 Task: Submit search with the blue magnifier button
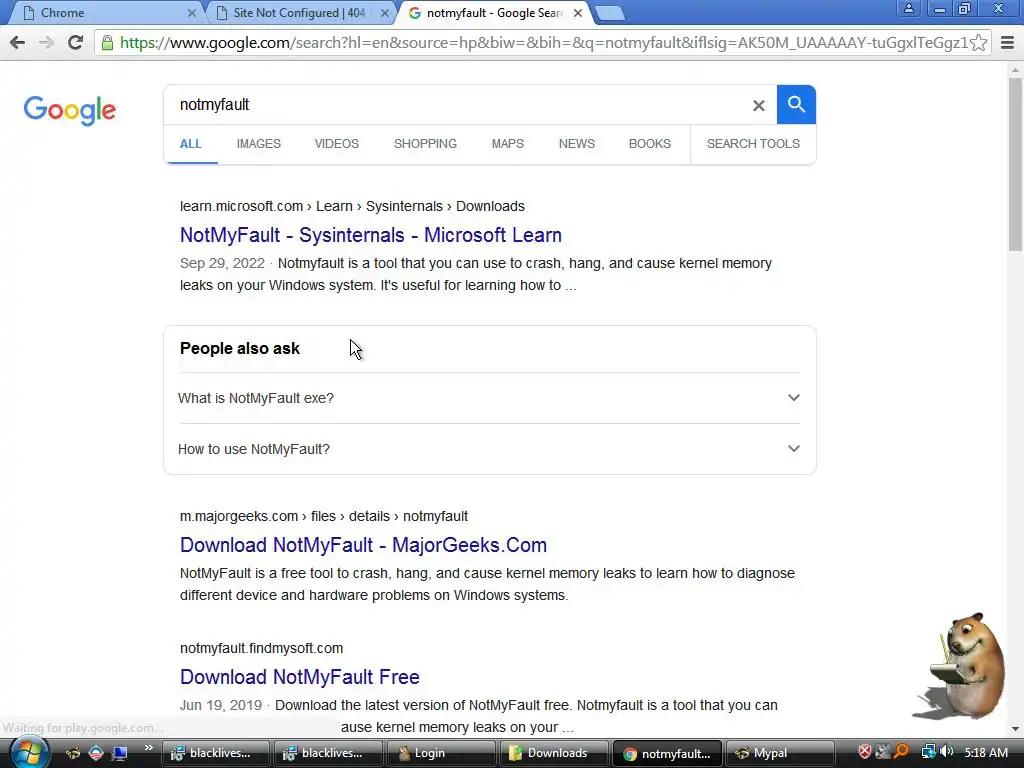[x=796, y=104]
